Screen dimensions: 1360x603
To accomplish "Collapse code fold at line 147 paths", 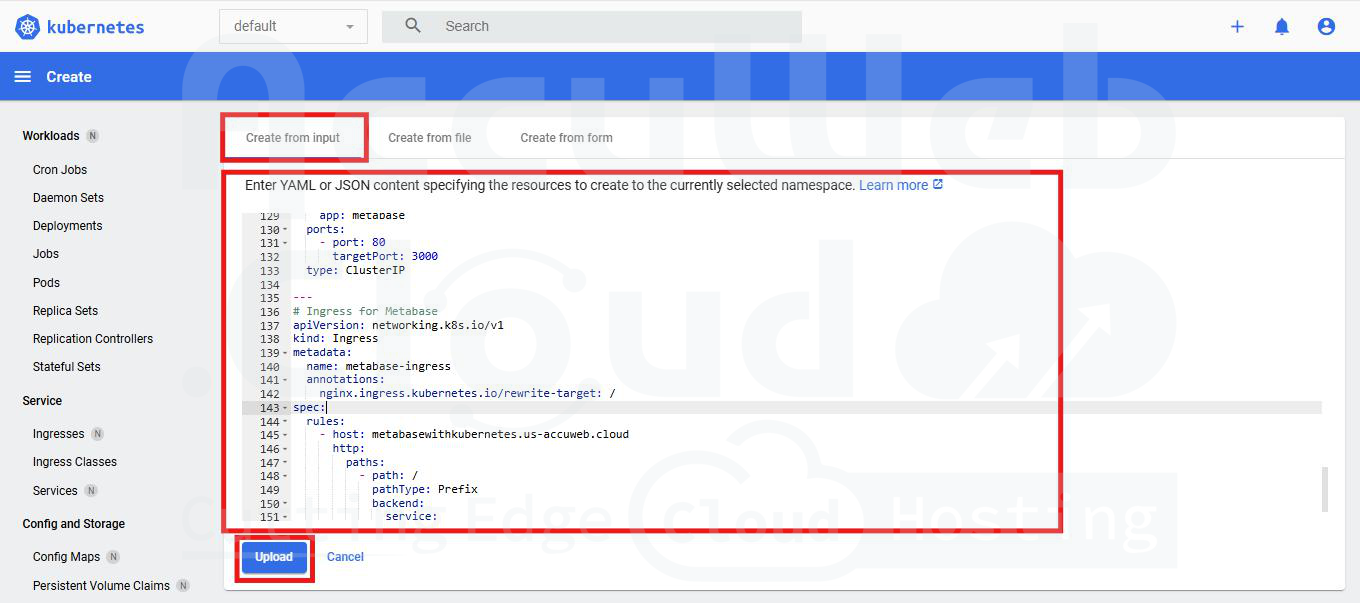I will (x=286, y=463).
